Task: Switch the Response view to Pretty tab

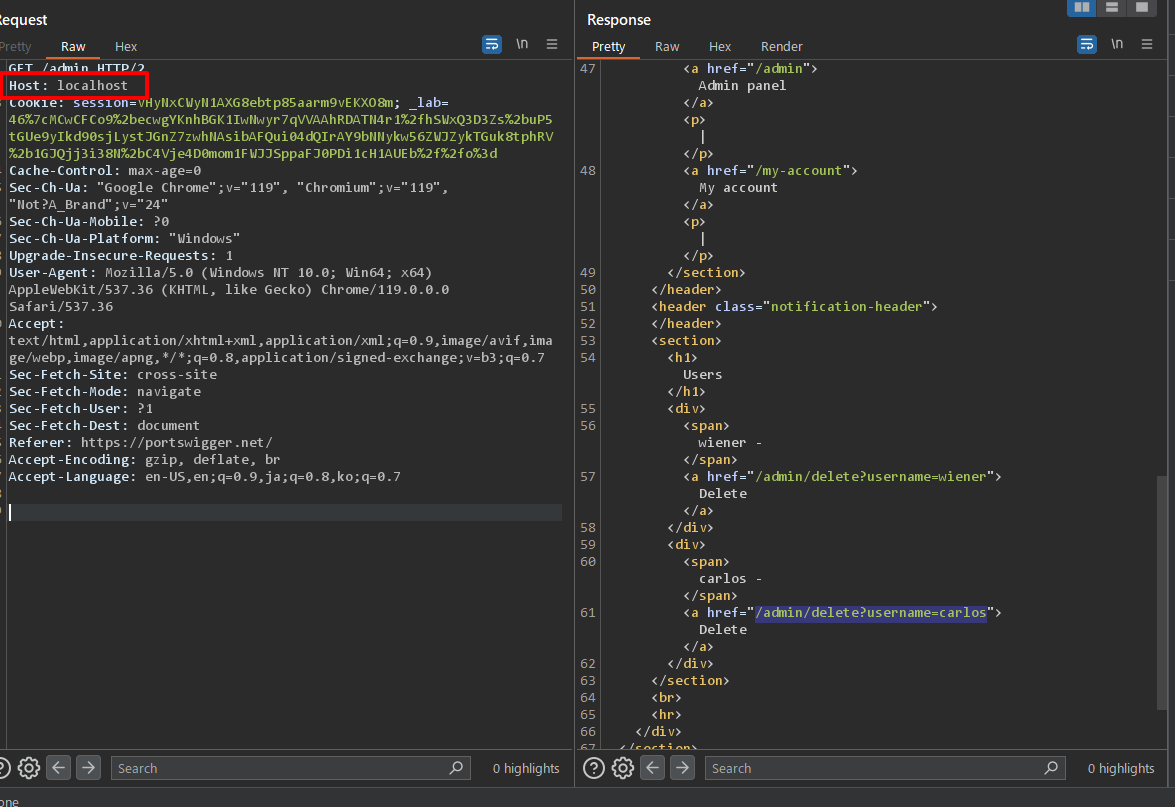Action: (608, 46)
